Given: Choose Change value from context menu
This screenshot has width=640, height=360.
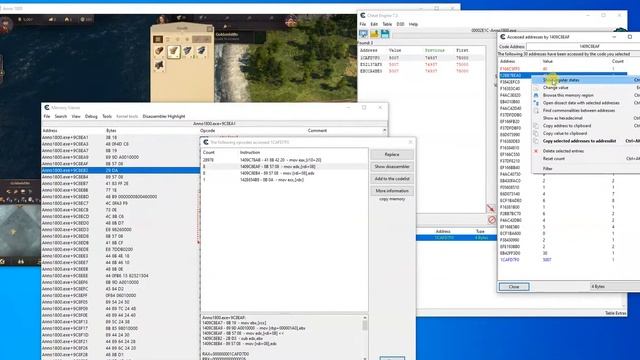Looking at the screenshot, I should tap(555, 88).
